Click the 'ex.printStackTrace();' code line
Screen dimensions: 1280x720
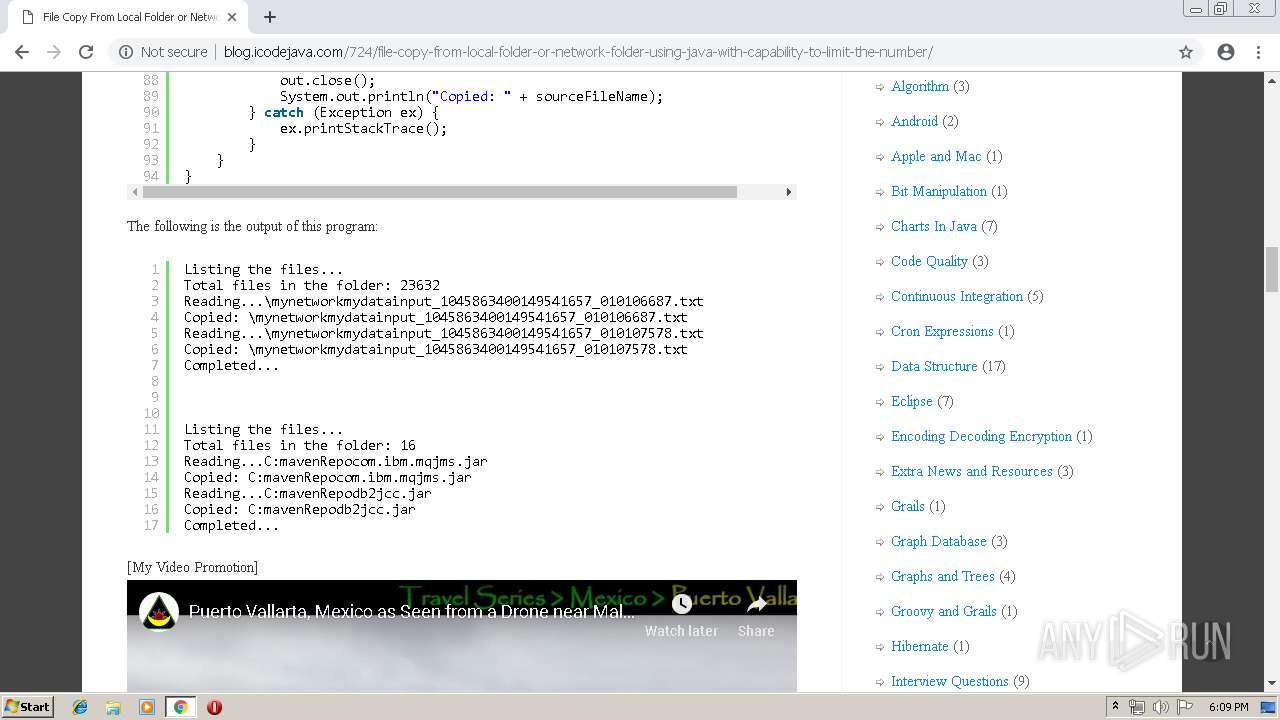(x=364, y=128)
